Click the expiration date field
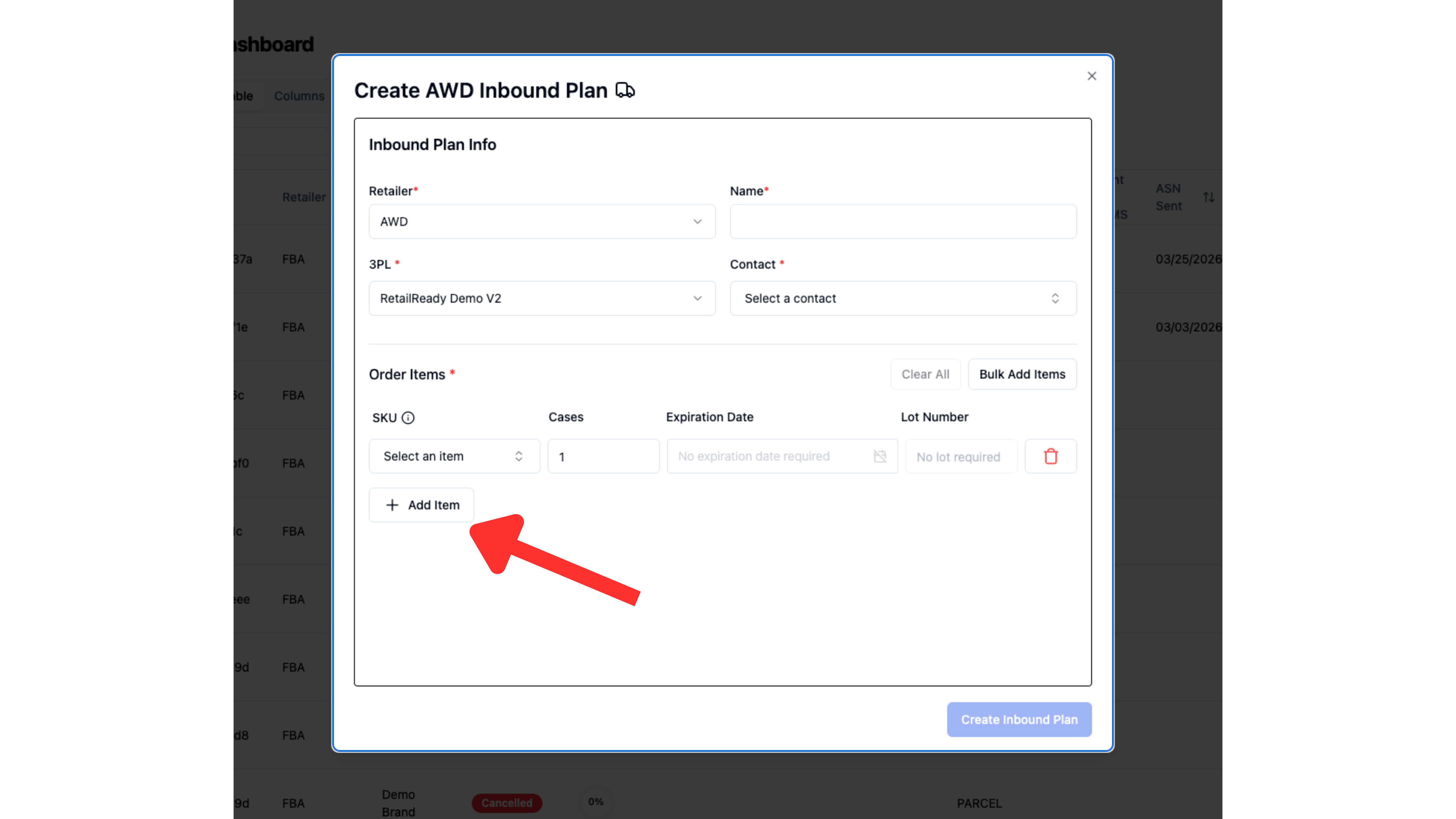Viewport: 1456px width, 819px height. pos(782,456)
